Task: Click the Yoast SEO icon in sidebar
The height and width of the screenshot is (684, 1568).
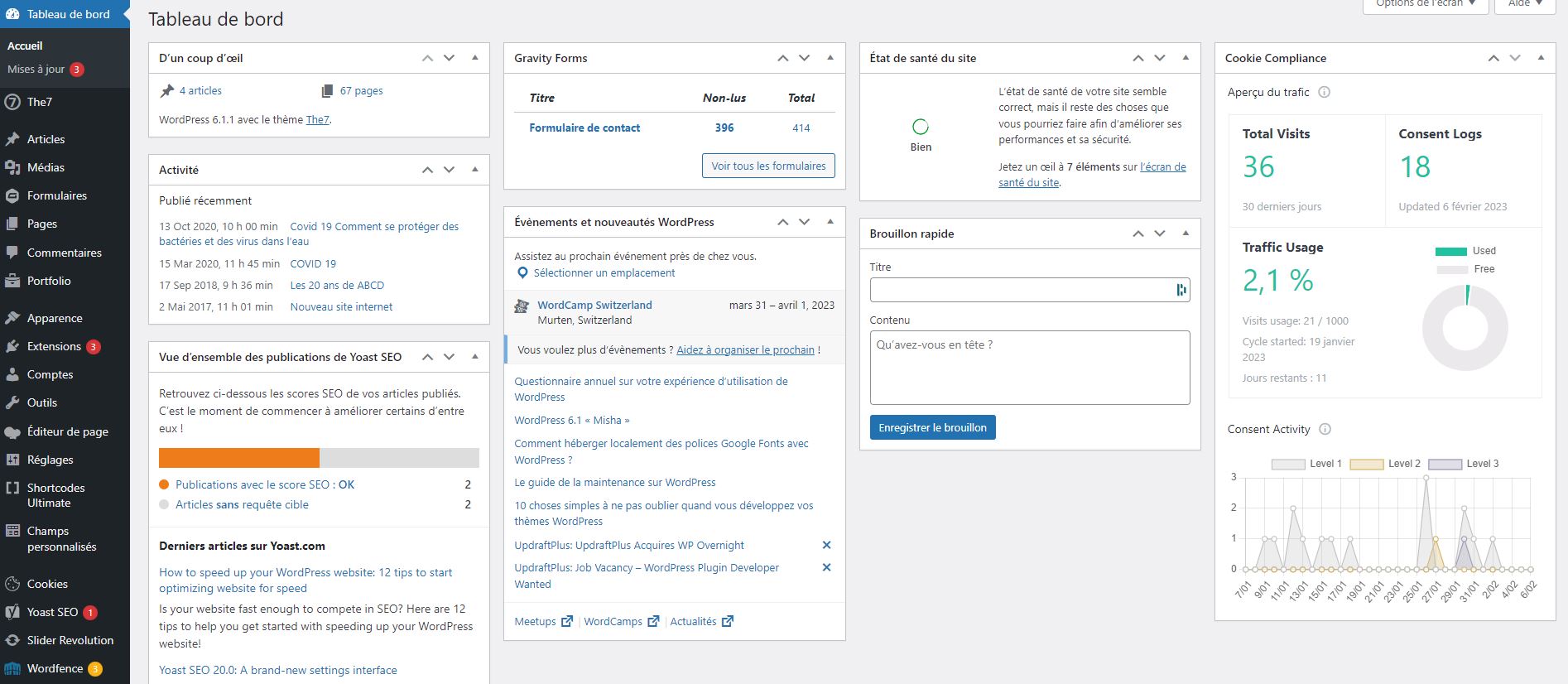Action: pos(12,612)
